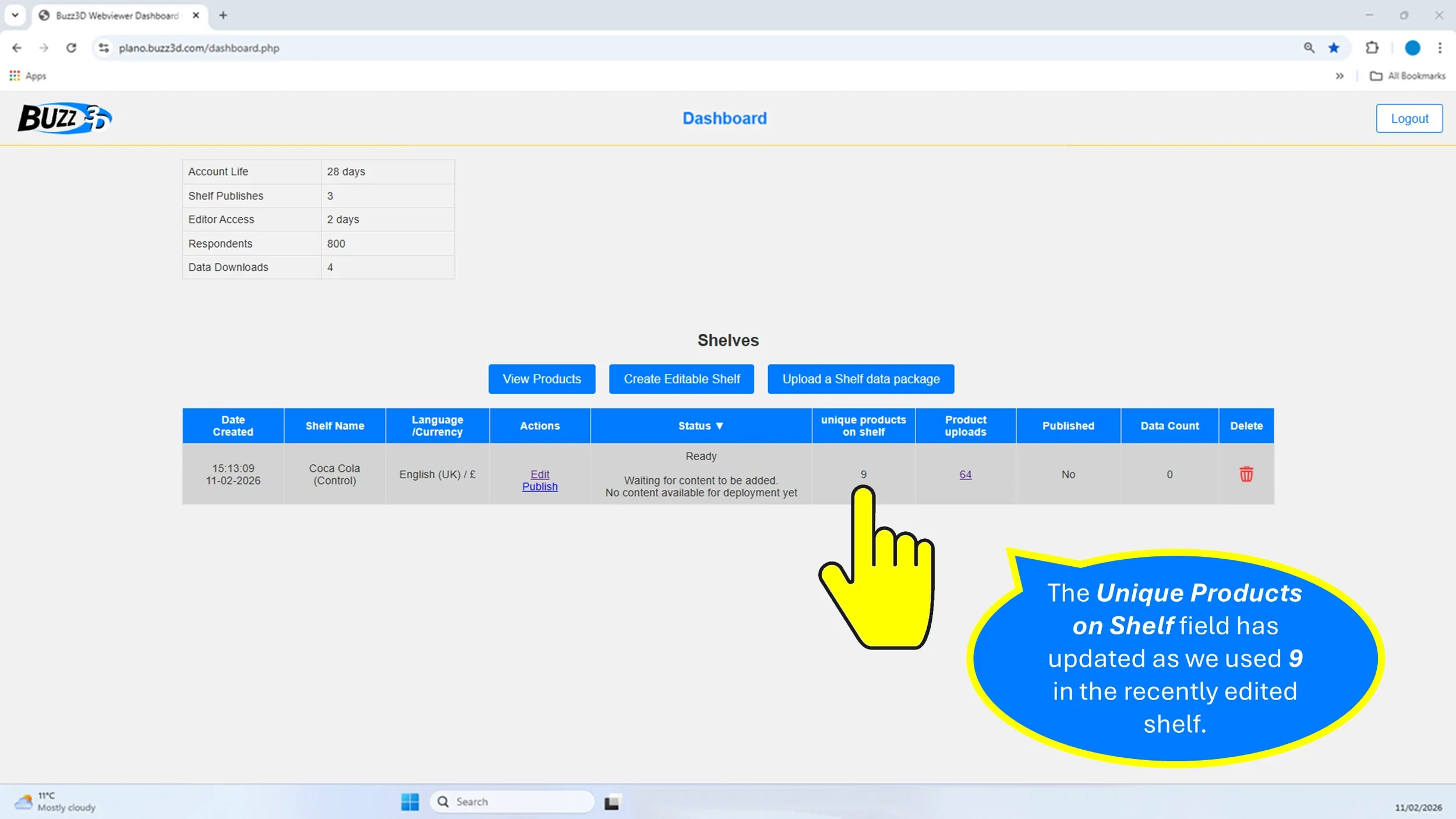Click the Create Editable Shelf button
The height and width of the screenshot is (819, 1456).
pyautogui.click(x=681, y=379)
